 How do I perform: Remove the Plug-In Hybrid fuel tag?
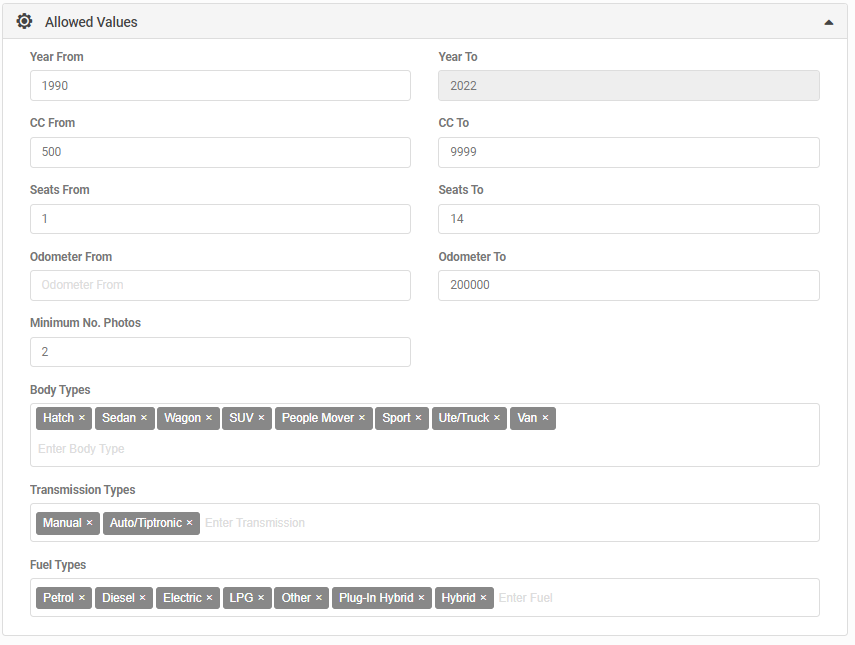(421, 598)
